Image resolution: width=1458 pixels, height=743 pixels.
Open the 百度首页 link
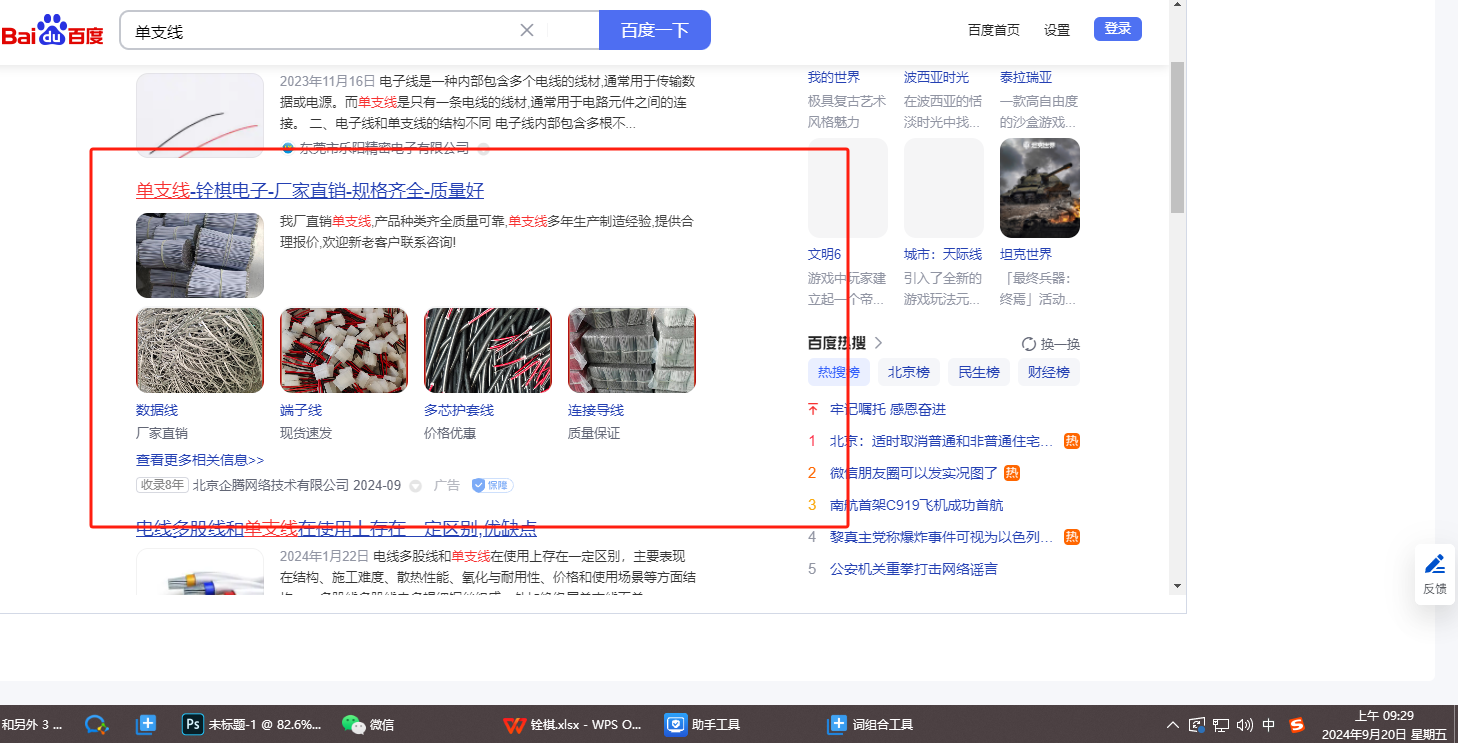point(994,30)
